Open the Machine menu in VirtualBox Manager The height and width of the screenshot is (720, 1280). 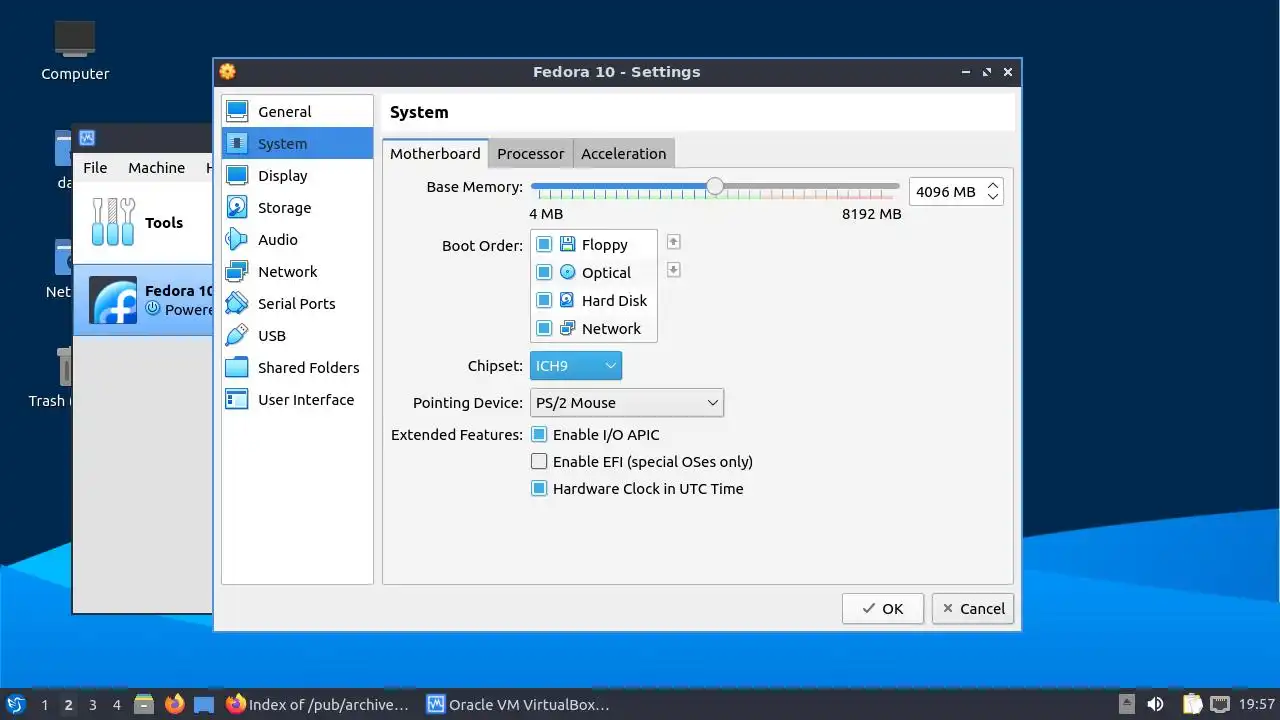[156, 168]
